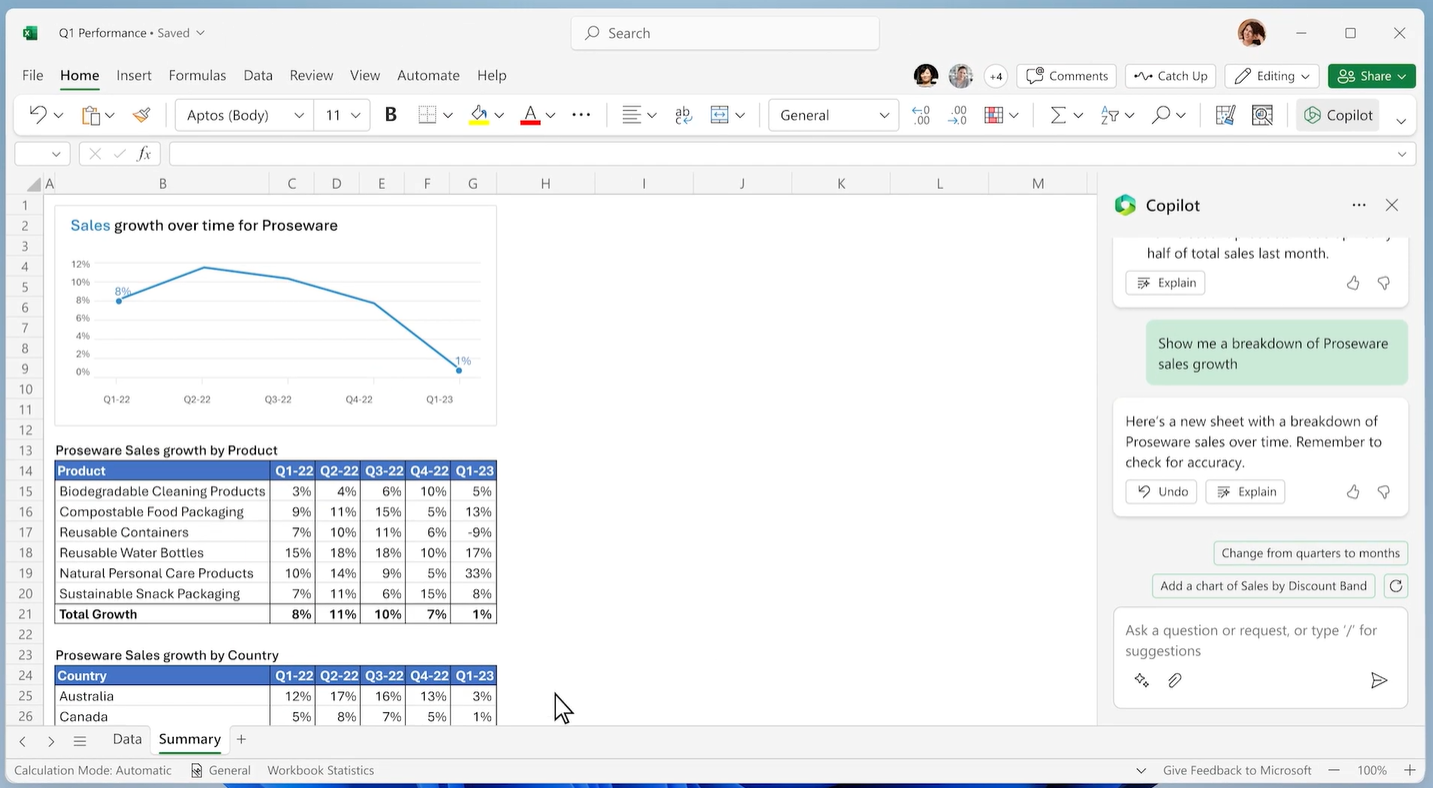Click the sparkle prompts icon in Copilot
This screenshot has width=1433, height=788.
[1142, 681]
